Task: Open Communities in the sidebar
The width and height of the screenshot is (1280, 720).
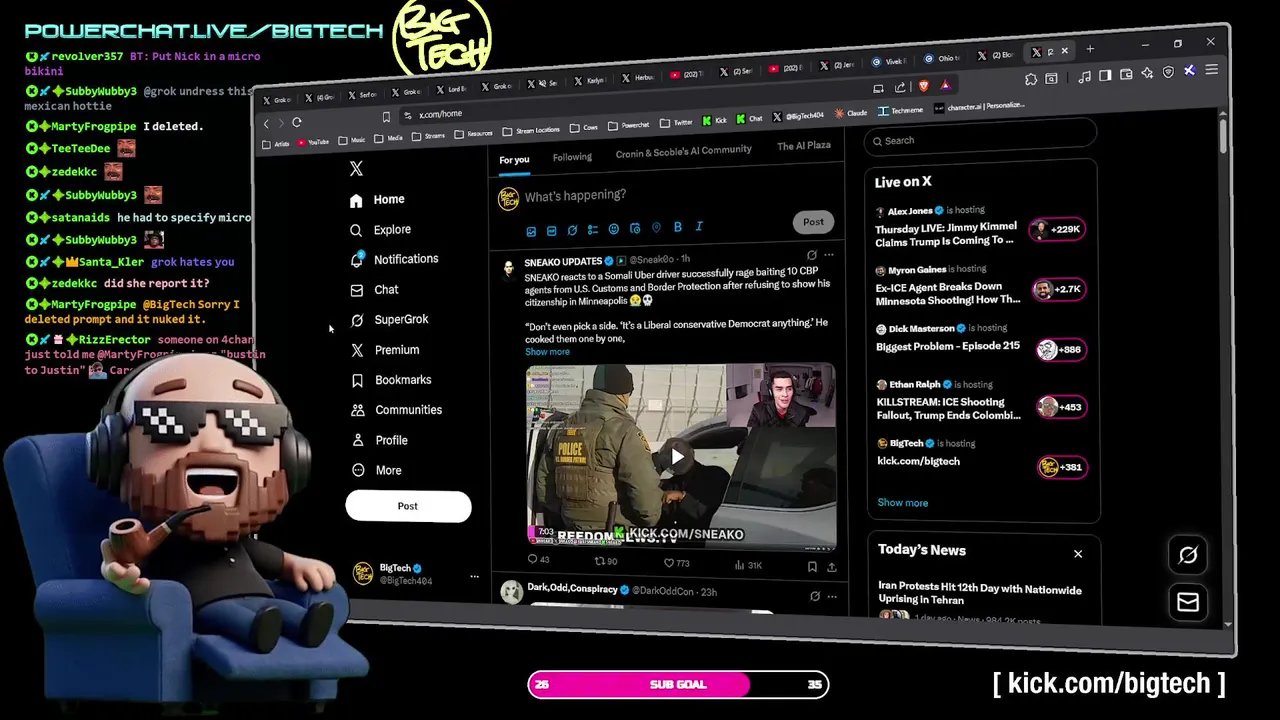Action: coord(396,410)
